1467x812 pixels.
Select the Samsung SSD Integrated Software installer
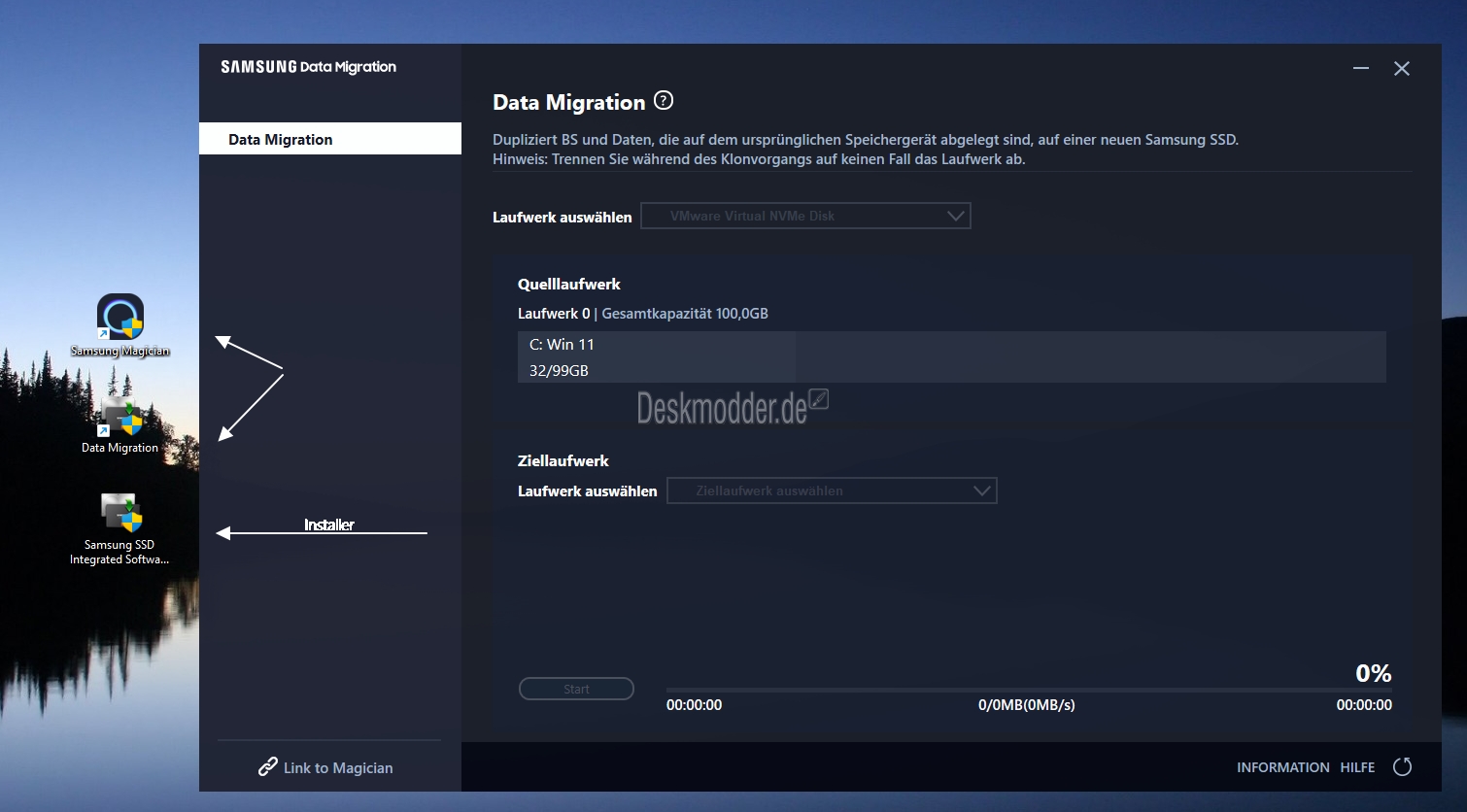pyautogui.click(x=120, y=515)
